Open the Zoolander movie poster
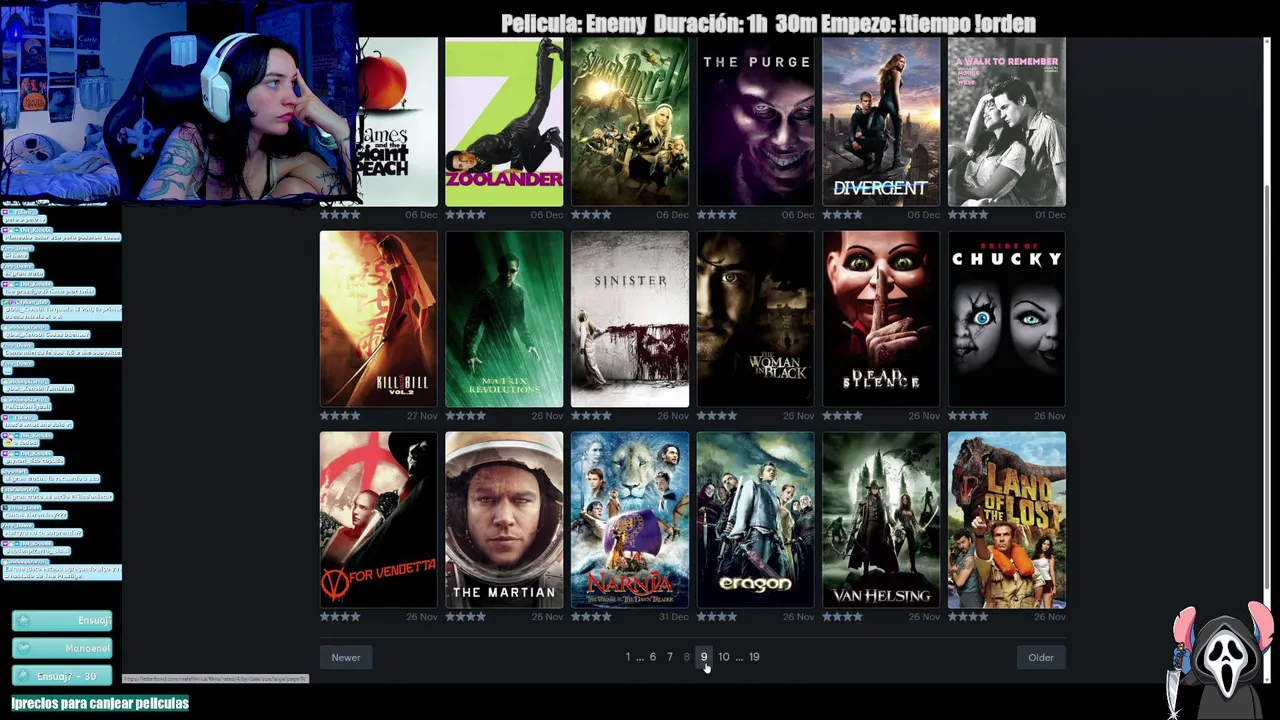This screenshot has width=1280, height=720. pos(504,121)
